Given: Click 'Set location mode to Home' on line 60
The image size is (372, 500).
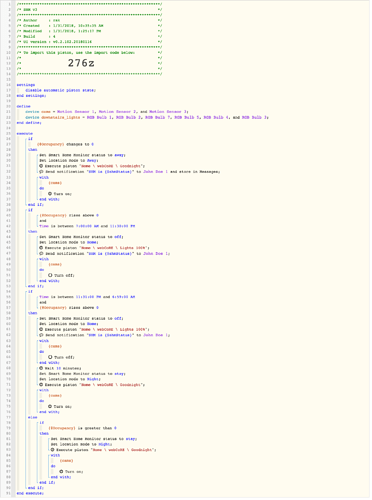Looking at the screenshot, I should coord(69,324).
